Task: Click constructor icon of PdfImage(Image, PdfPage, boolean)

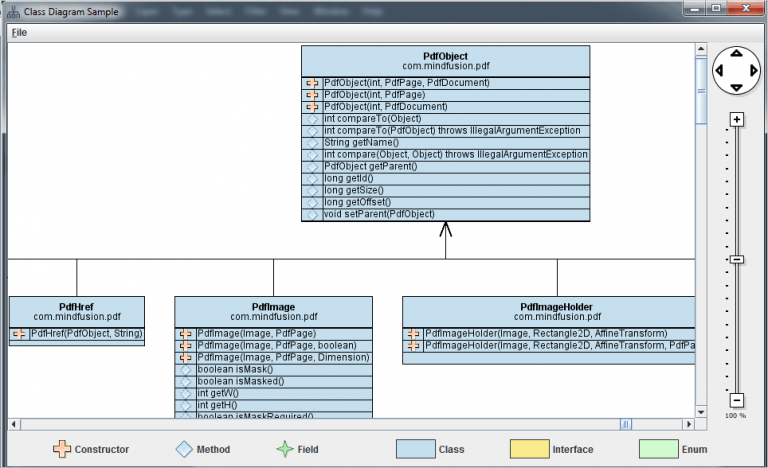Action: (186, 345)
